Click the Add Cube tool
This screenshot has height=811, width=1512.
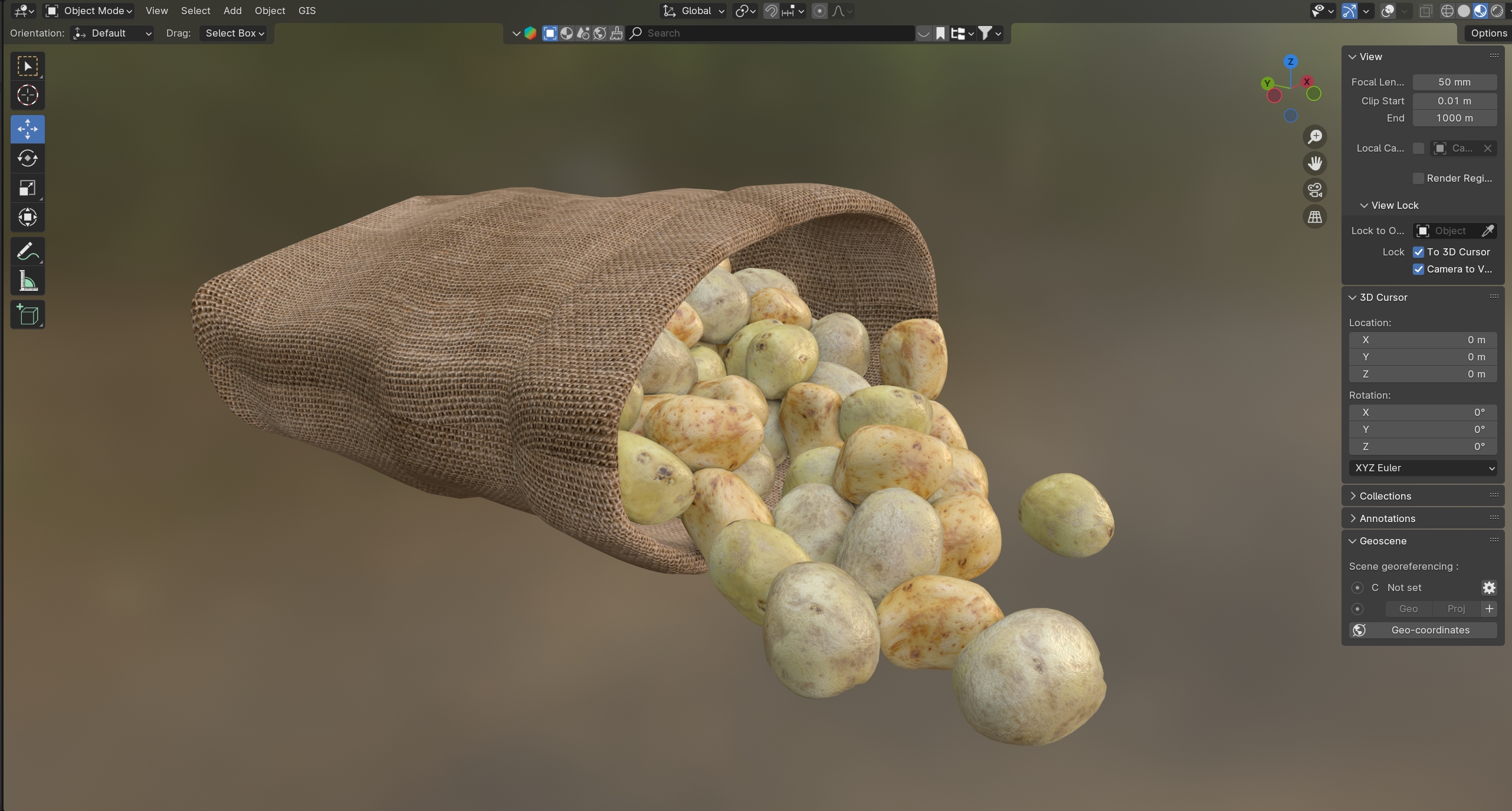[x=27, y=315]
